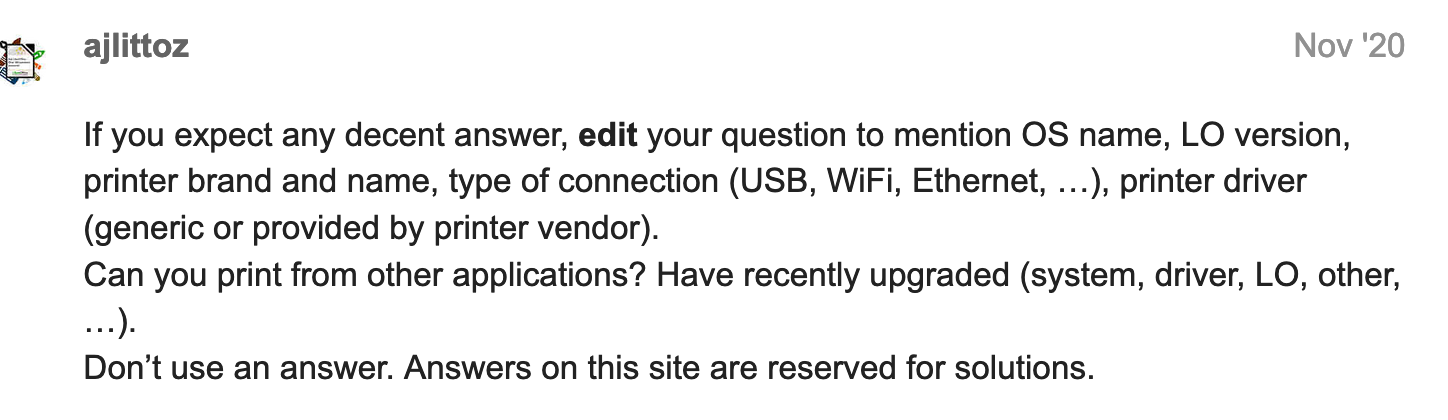1448x420 pixels.
Task: Open the Nov '20 post date link
Action: (x=1349, y=46)
